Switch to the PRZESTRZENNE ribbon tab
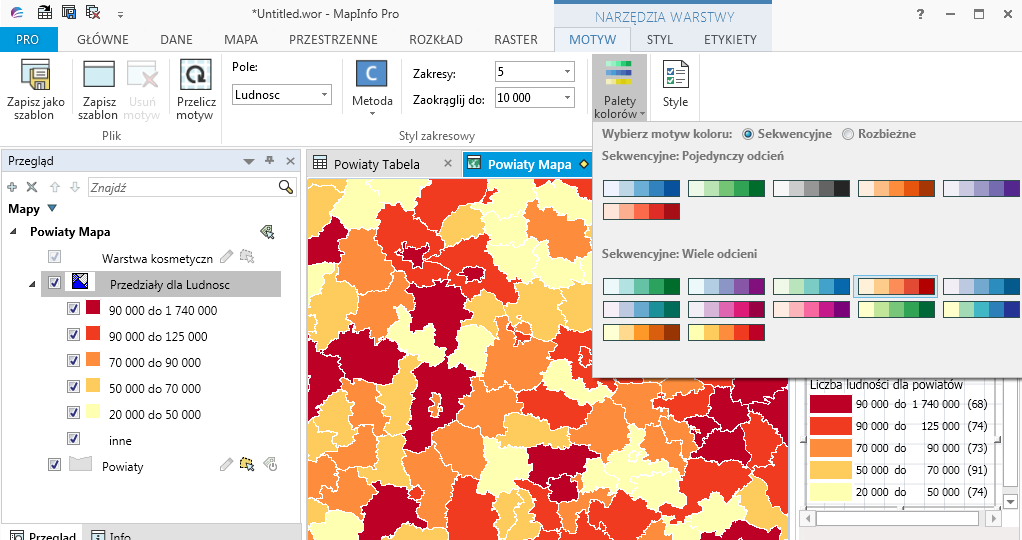This screenshot has width=1022, height=540. pos(333,39)
